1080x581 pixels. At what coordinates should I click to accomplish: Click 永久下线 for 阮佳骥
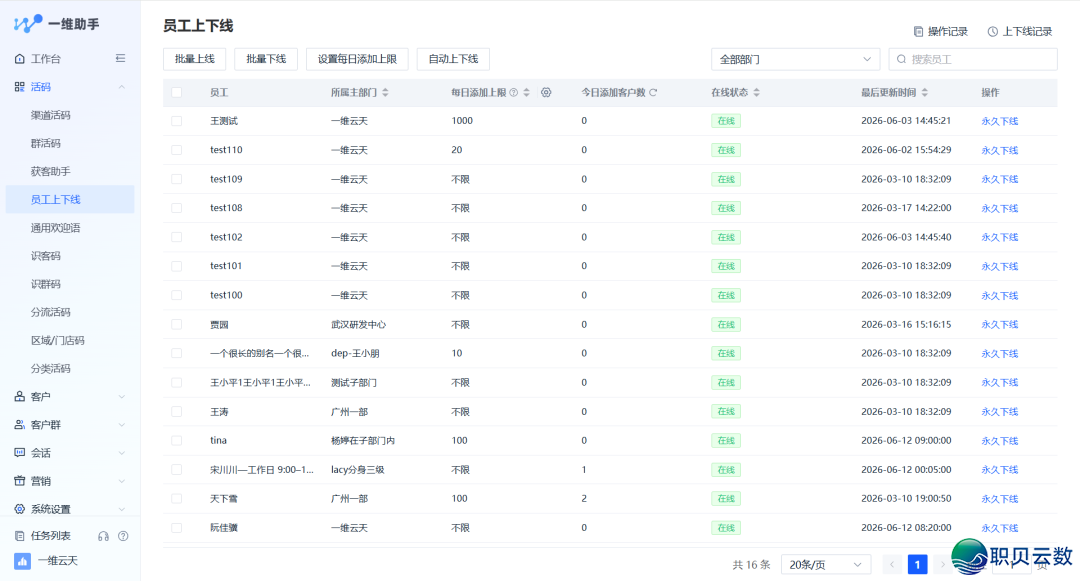click(x=999, y=528)
